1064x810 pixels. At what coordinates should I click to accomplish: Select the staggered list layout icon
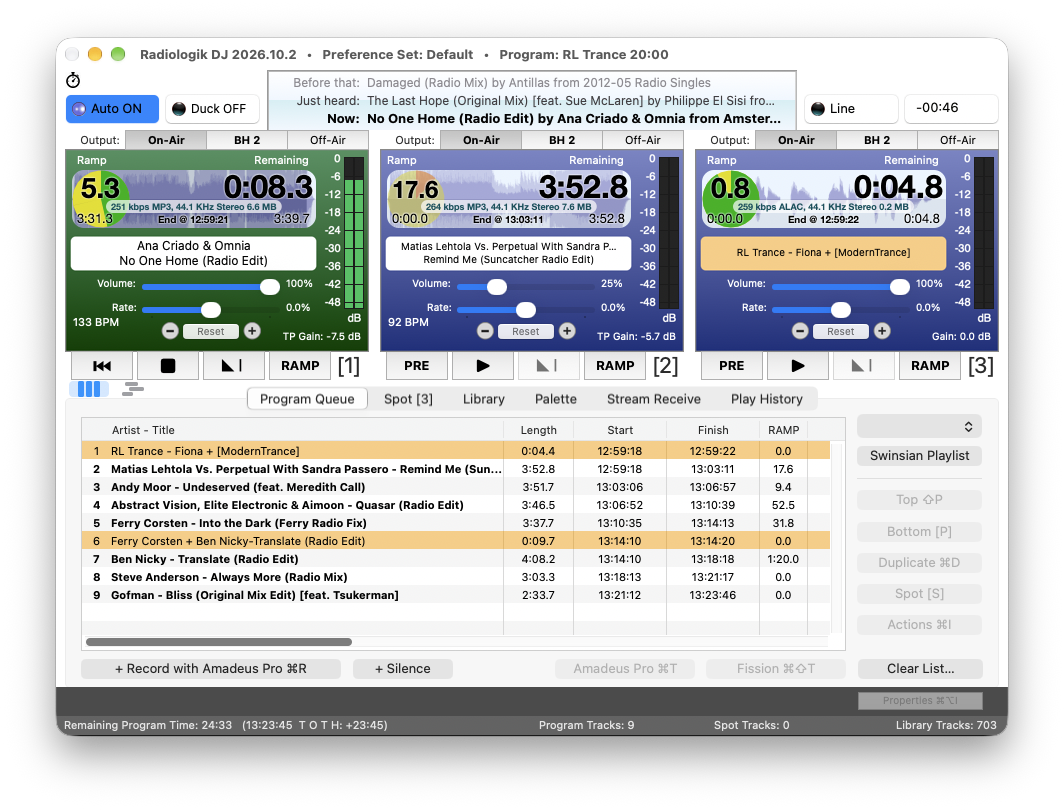point(132,389)
